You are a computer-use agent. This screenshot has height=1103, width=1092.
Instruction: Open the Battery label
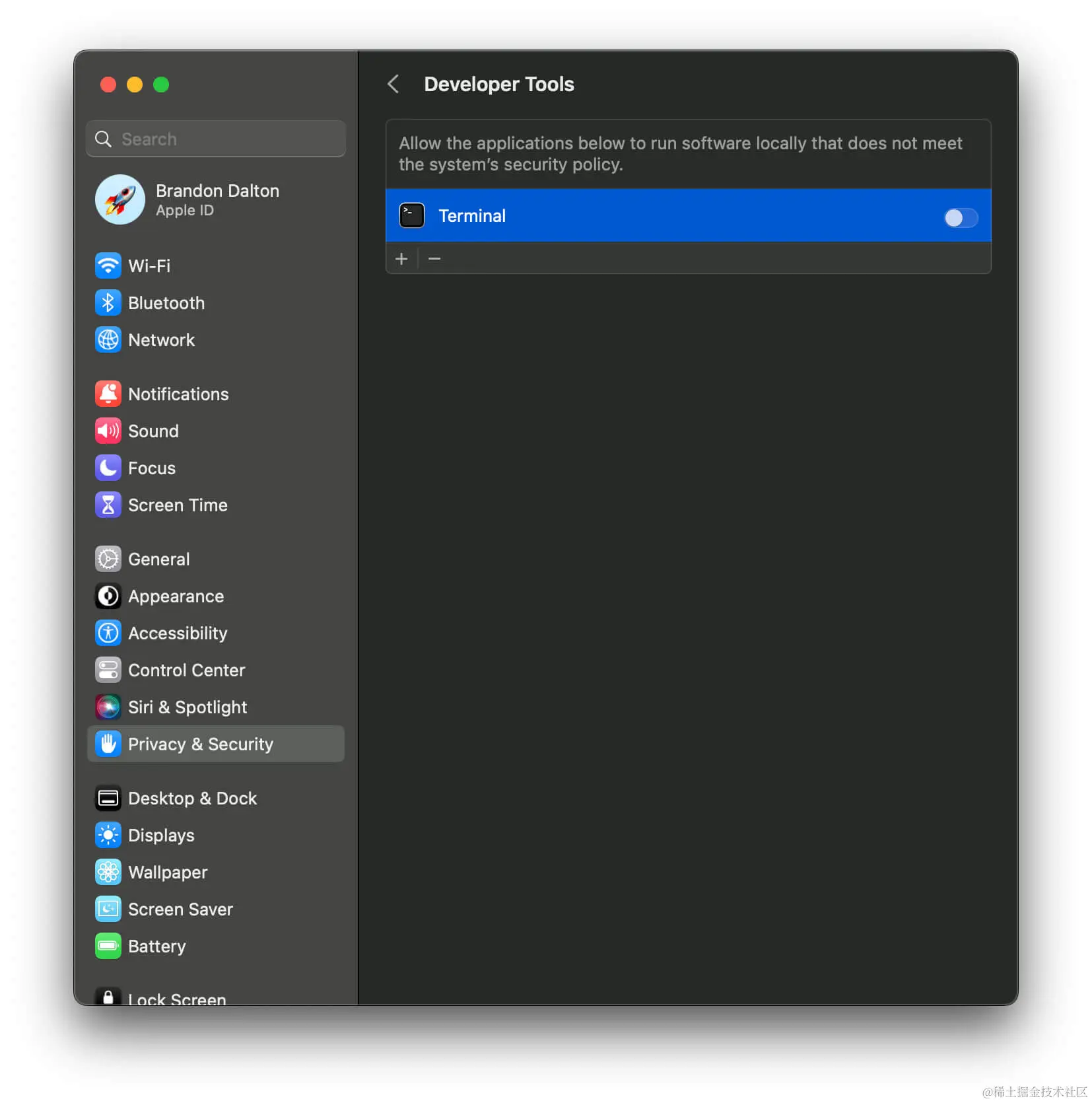click(156, 946)
